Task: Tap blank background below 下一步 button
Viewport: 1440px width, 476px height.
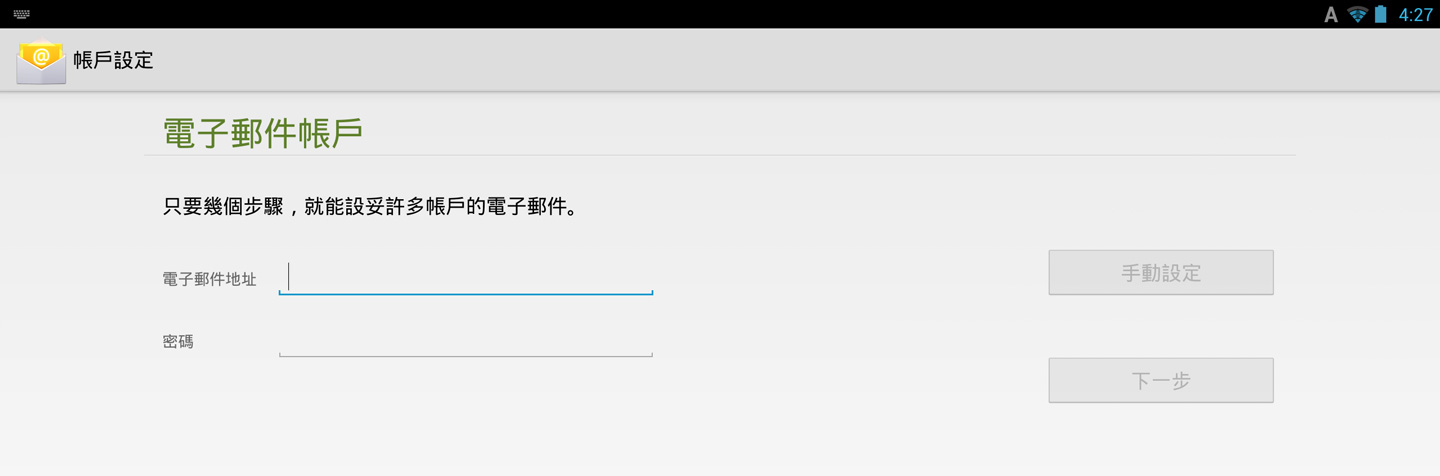Action: (1161, 440)
